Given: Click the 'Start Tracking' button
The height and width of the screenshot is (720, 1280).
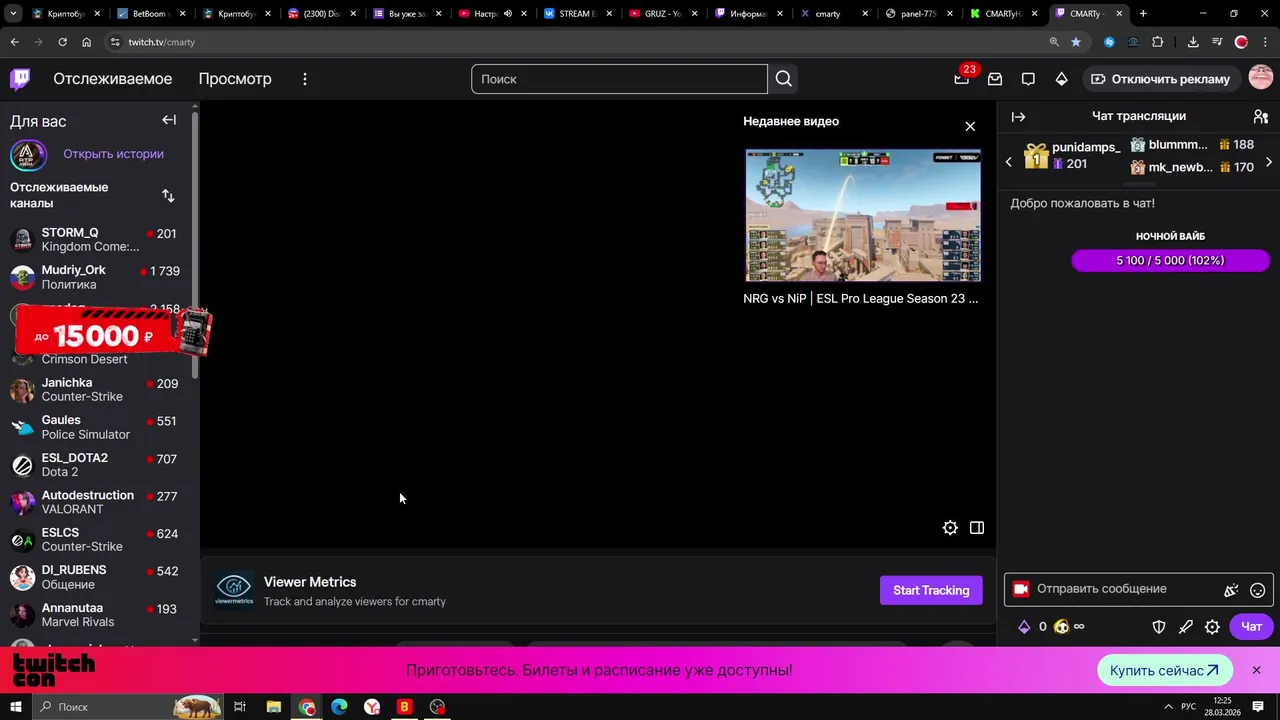Looking at the screenshot, I should [x=931, y=590].
